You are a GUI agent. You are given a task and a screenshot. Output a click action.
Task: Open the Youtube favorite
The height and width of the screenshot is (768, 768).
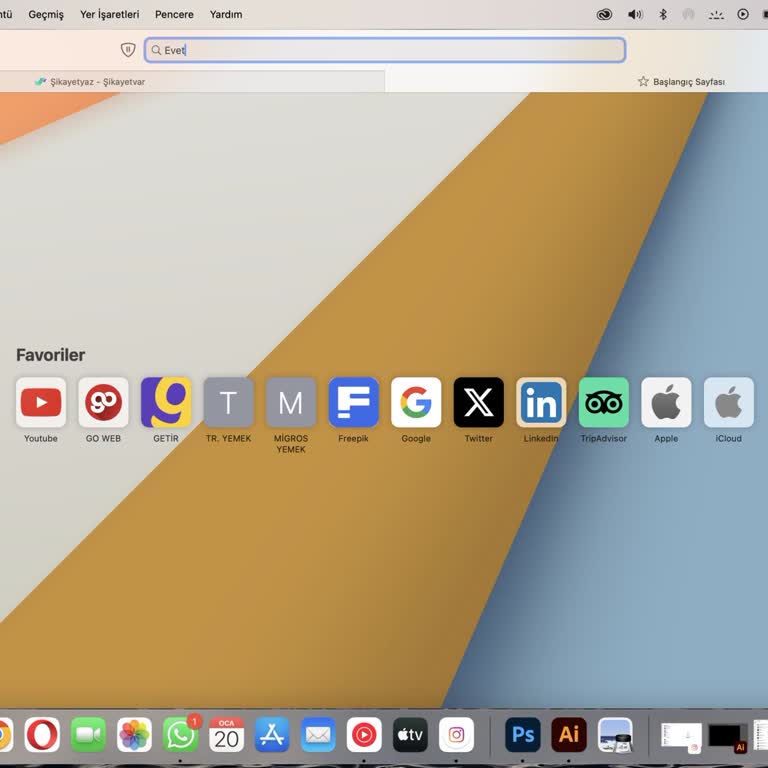pos(41,402)
